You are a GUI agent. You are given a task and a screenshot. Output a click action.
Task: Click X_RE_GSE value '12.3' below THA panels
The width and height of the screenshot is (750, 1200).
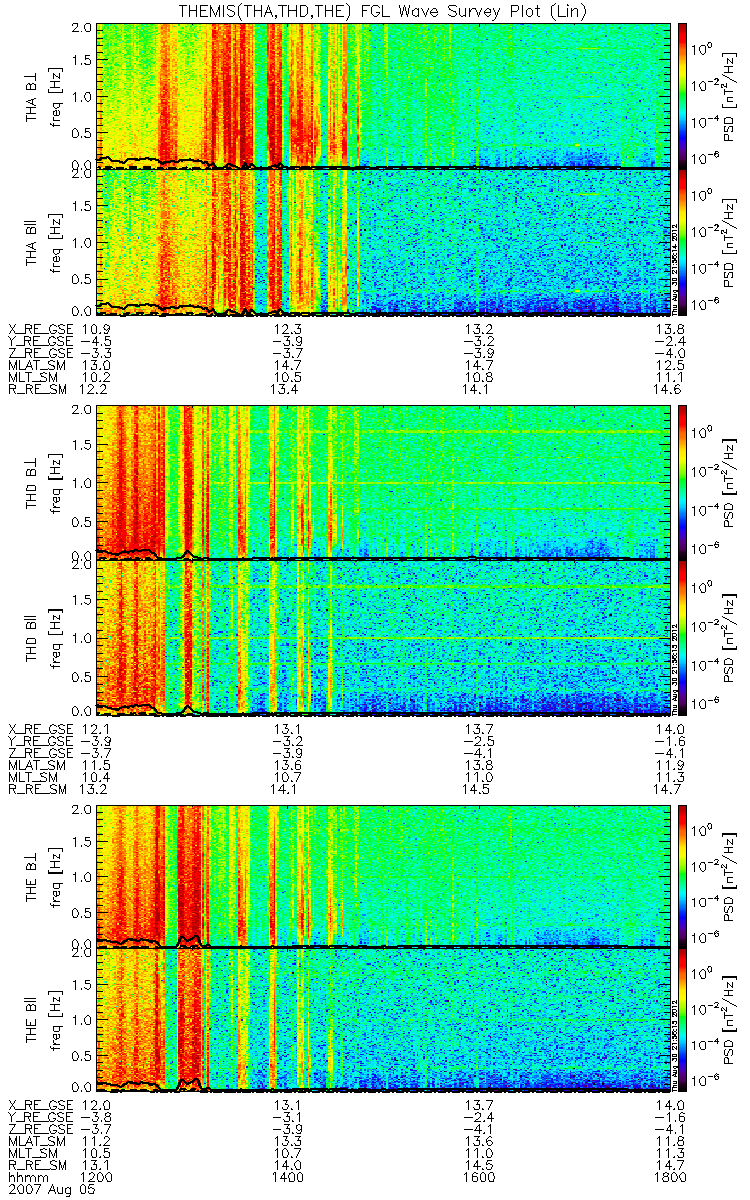tap(287, 329)
